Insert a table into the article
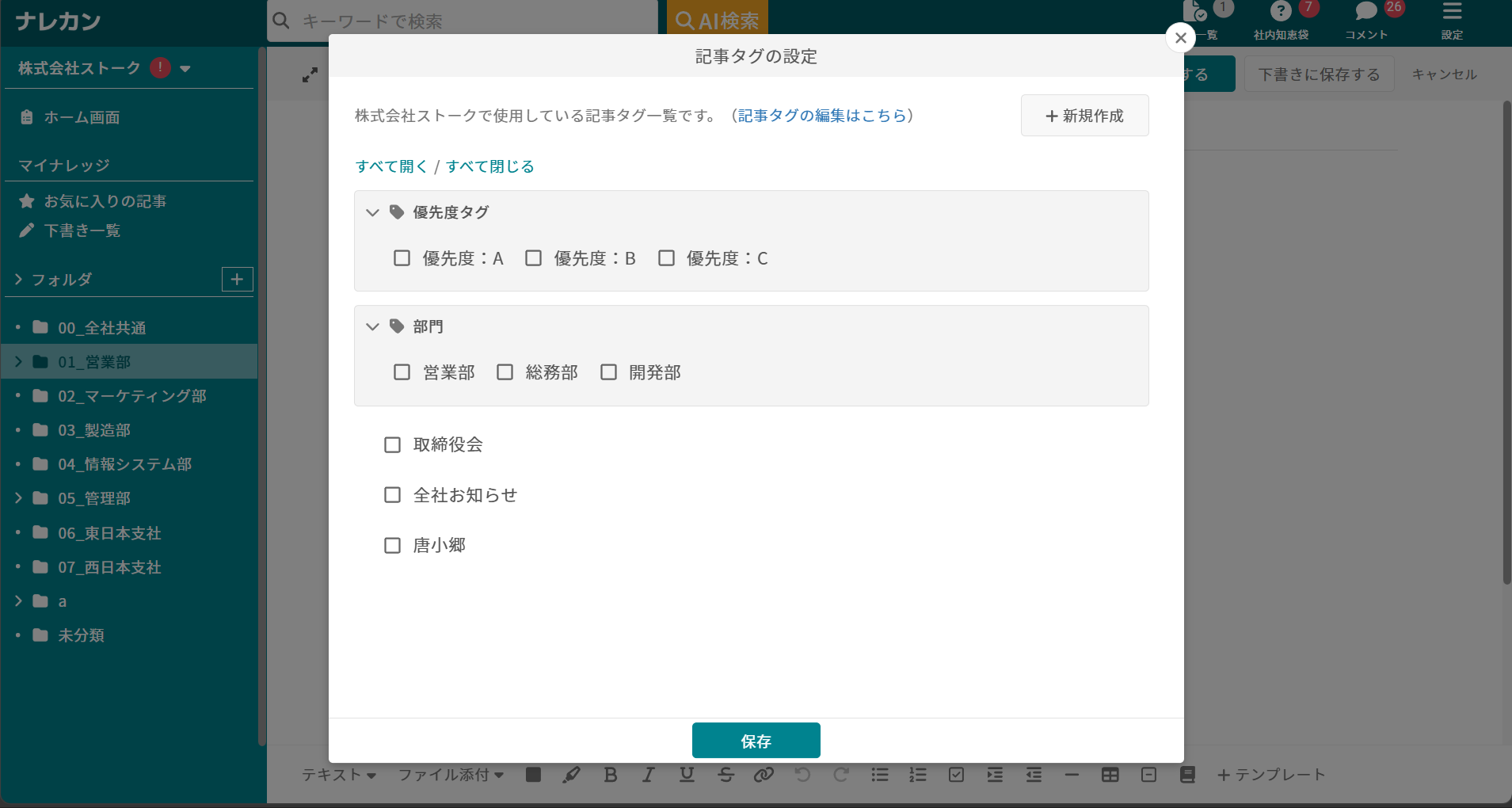Viewport: 1512px width, 808px height. (1110, 775)
